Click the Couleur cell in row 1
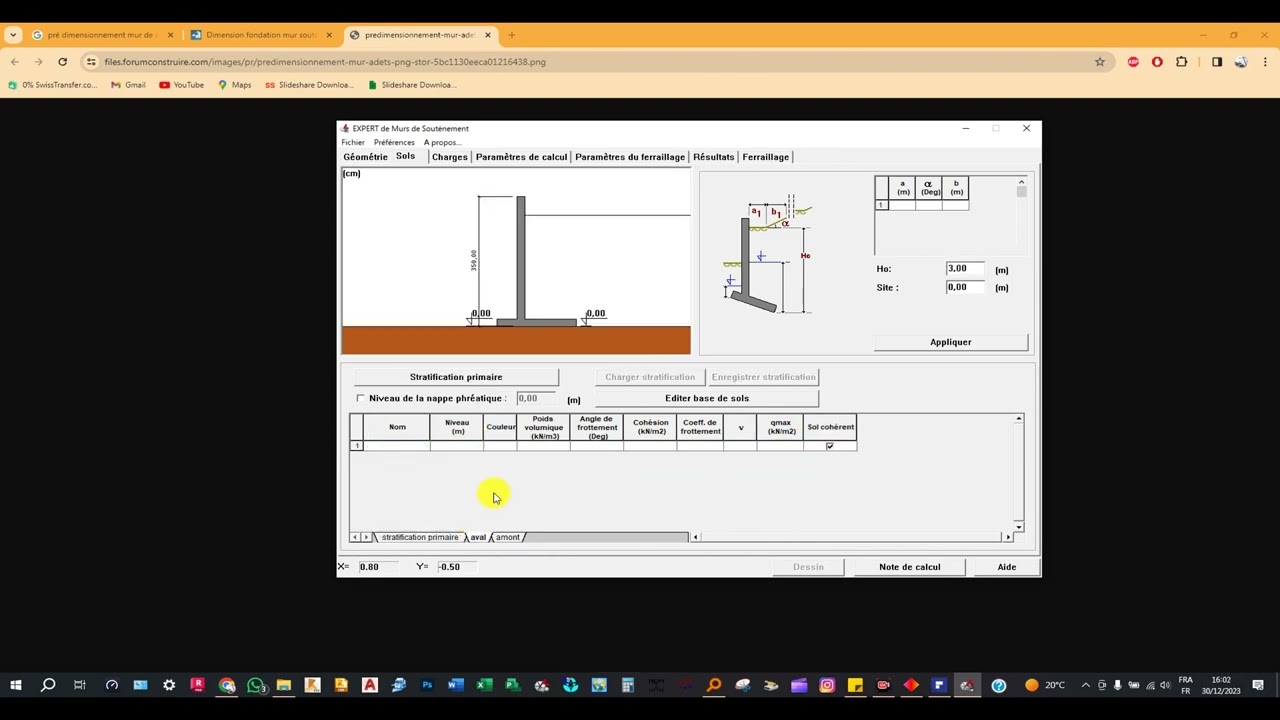The height and width of the screenshot is (720, 1280). pos(500,446)
